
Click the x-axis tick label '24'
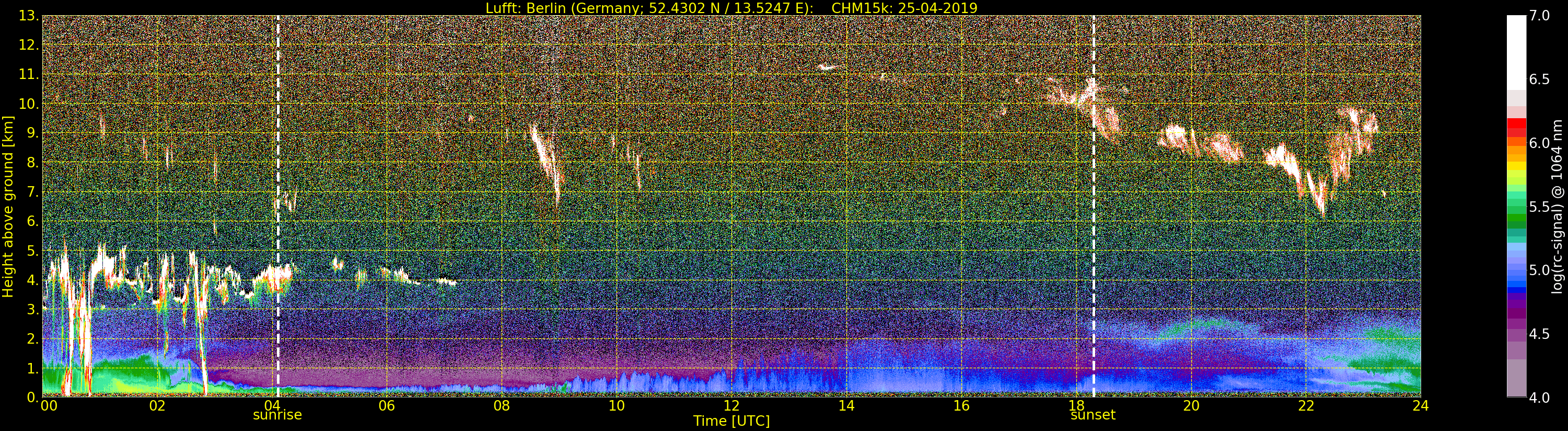pos(1421,405)
